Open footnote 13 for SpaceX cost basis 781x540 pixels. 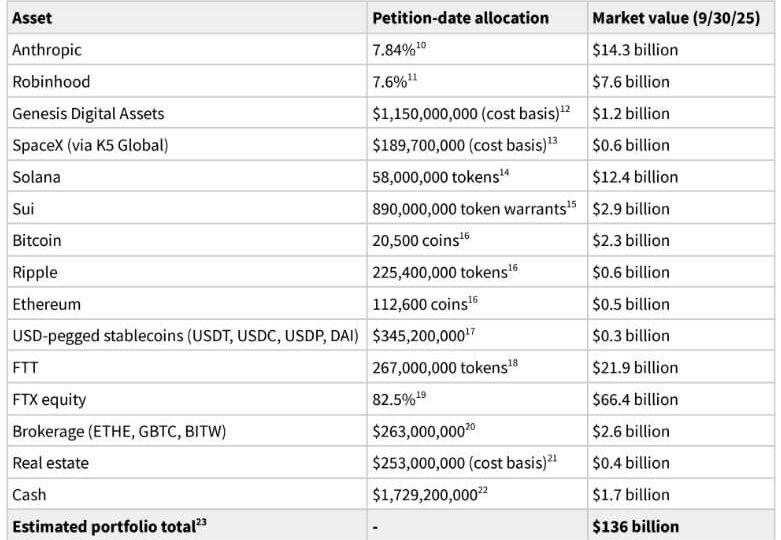552,140
